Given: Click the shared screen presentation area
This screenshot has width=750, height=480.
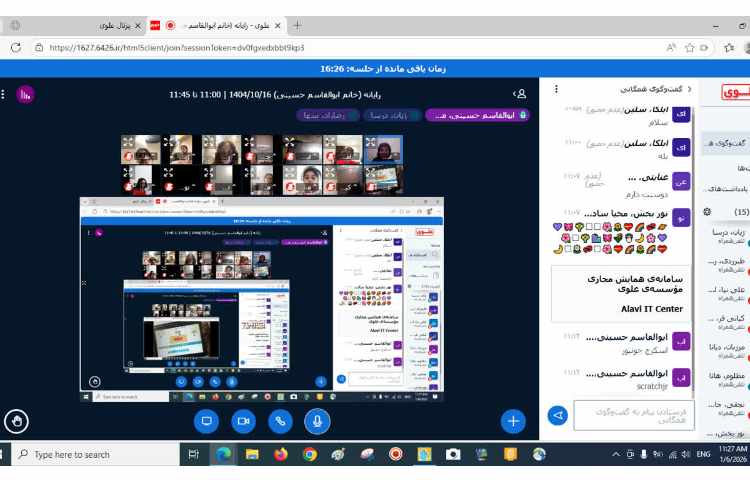Looking at the screenshot, I should pos(262,299).
